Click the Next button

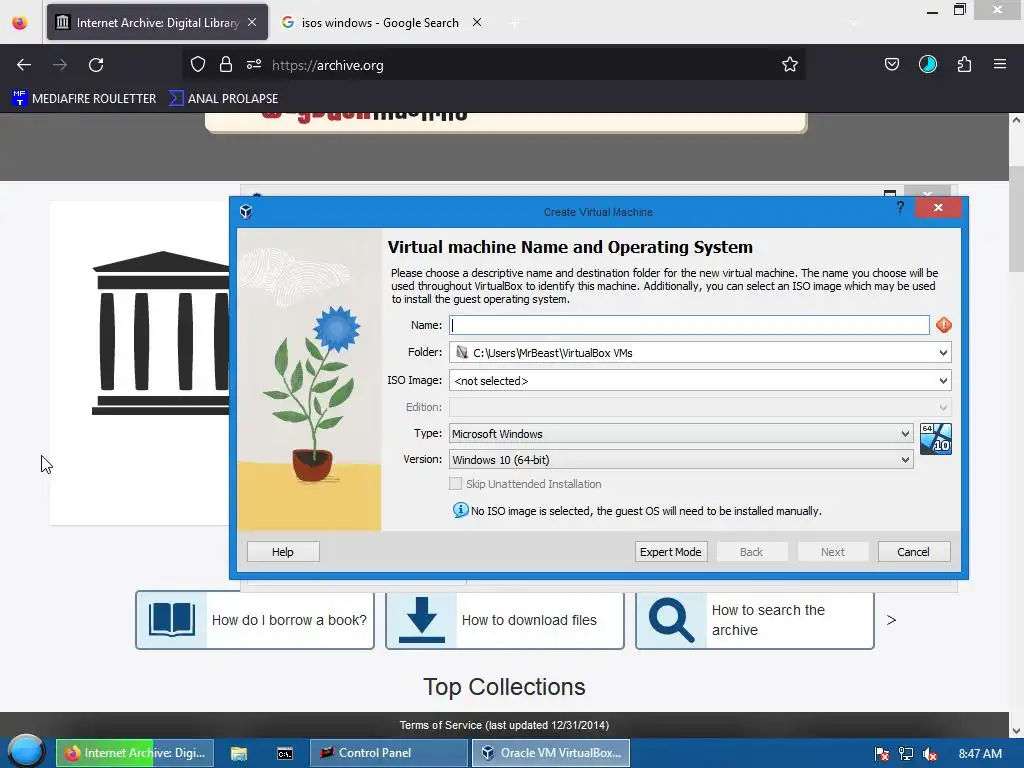pos(833,552)
